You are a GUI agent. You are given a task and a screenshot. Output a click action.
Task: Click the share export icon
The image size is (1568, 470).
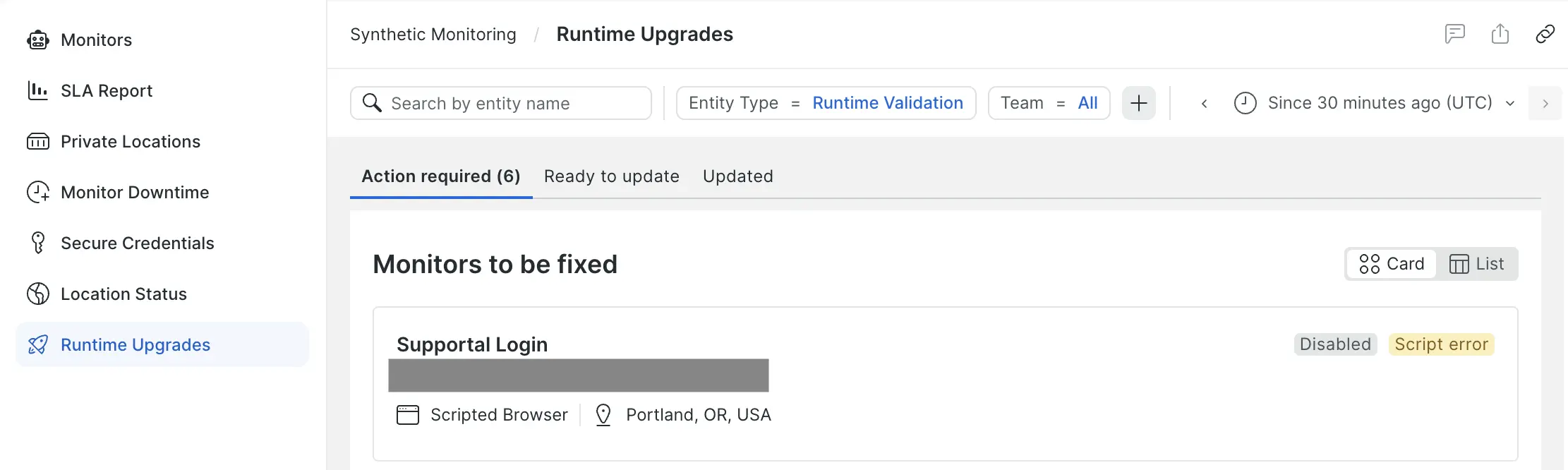pos(1500,34)
